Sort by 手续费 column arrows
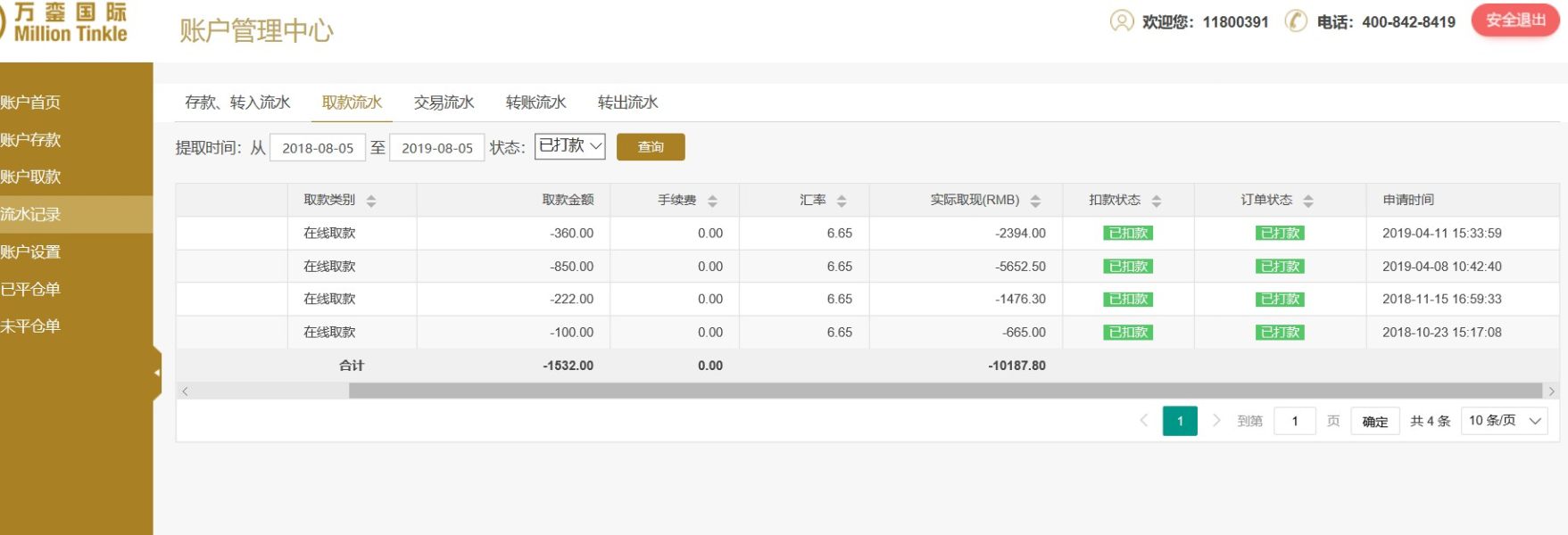Screen dimensions: 1568x535 712,201
